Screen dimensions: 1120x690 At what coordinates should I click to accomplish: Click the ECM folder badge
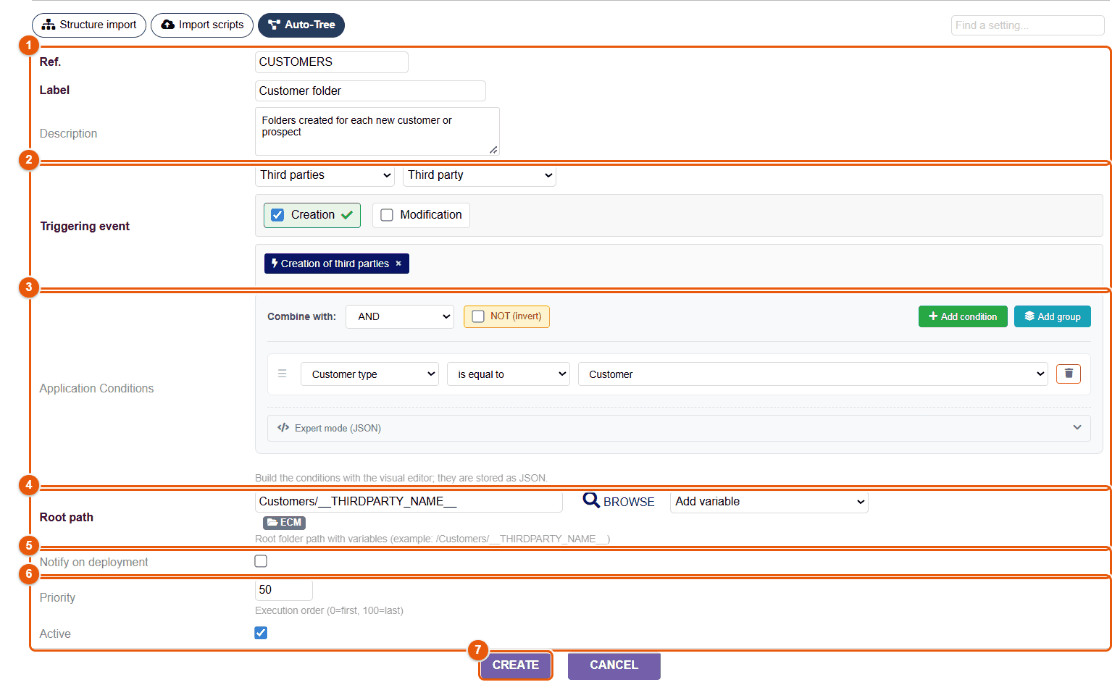point(284,523)
